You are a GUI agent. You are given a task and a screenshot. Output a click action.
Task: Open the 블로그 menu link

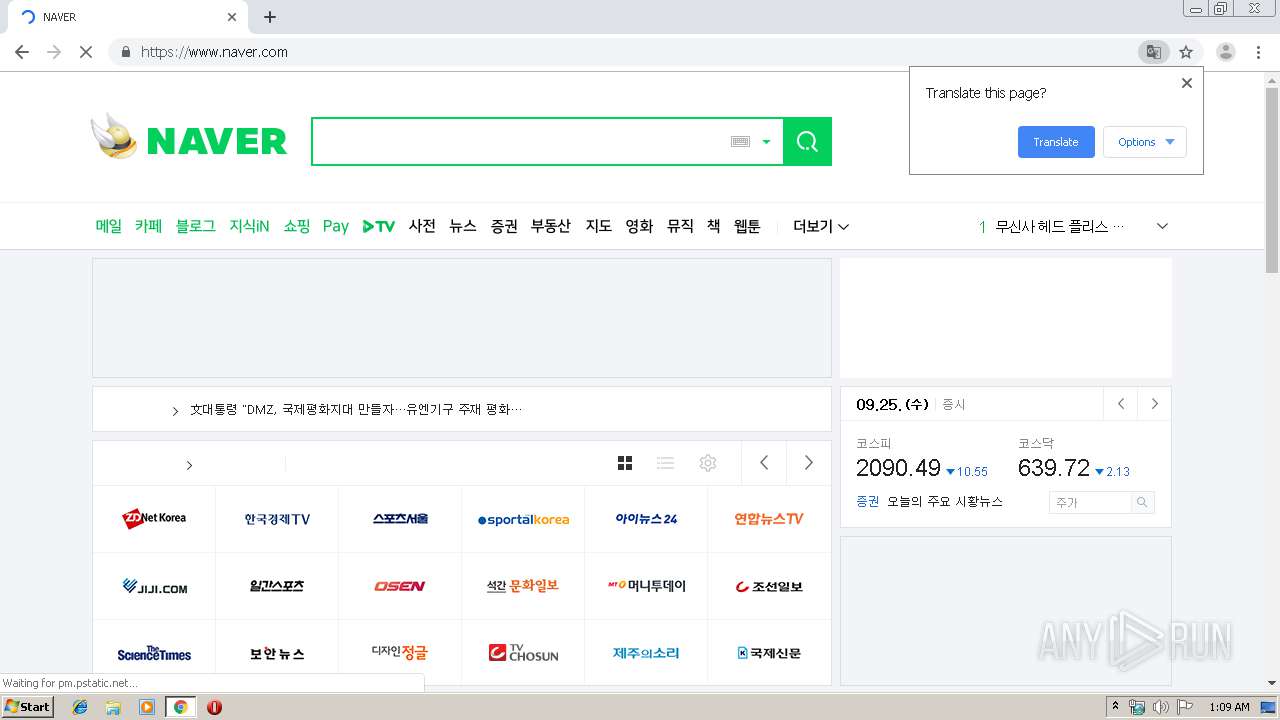click(195, 226)
